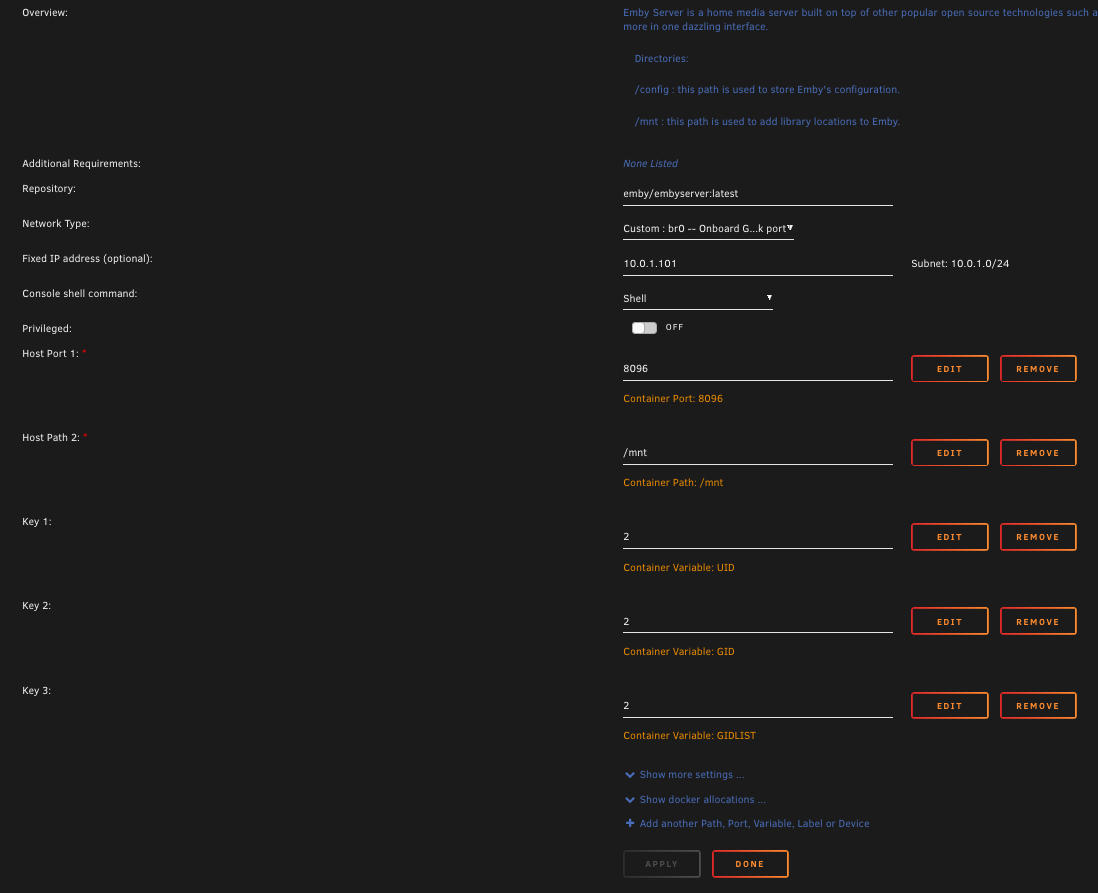Screen dimensions: 1098x893
Task: Click the APPLY button
Action: coord(662,864)
